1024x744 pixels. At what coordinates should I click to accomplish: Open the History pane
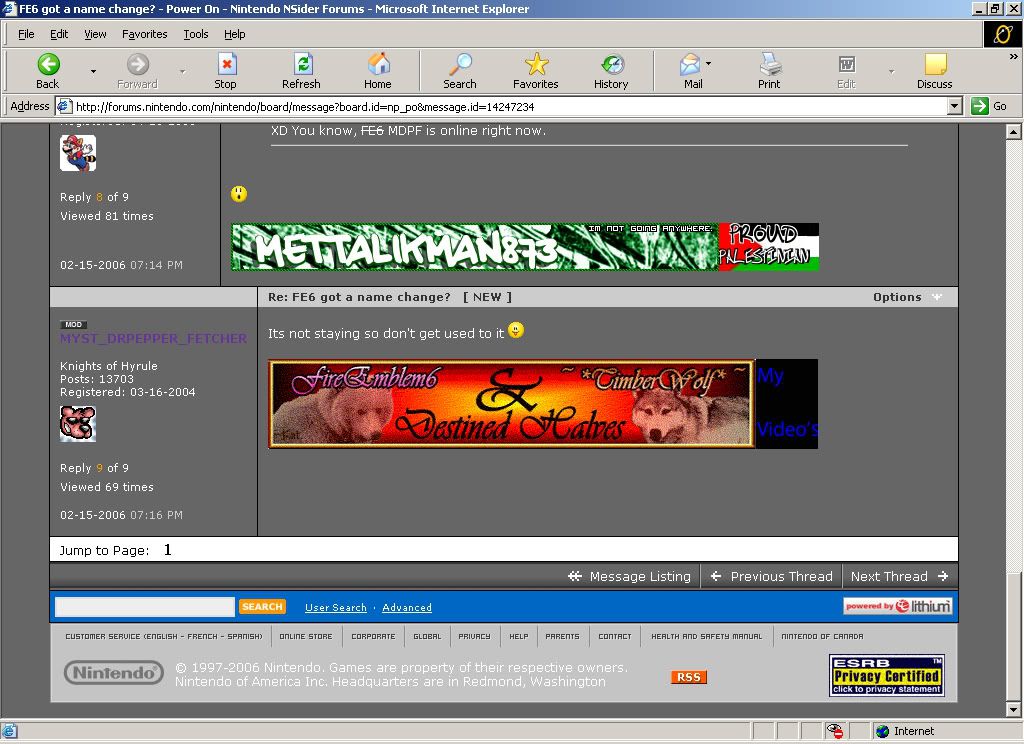pyautogui.click(x=611, y=71)
